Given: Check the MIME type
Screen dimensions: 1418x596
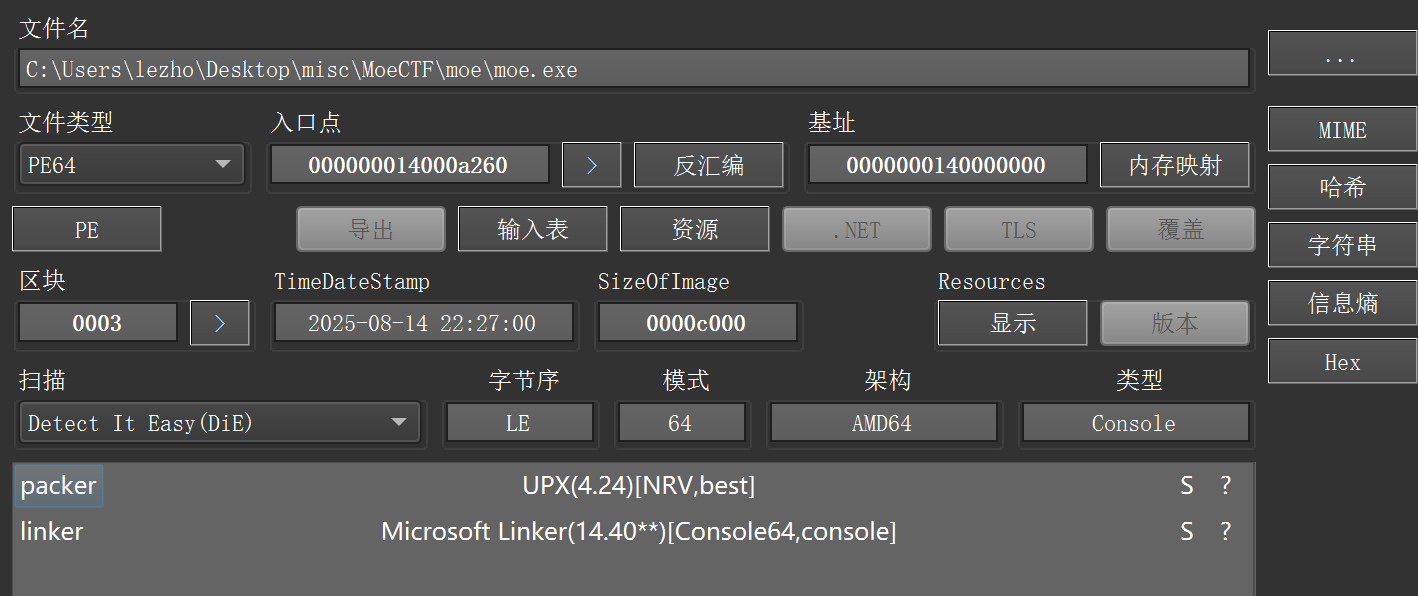Looking at the screenshot, I should 1341,128.
